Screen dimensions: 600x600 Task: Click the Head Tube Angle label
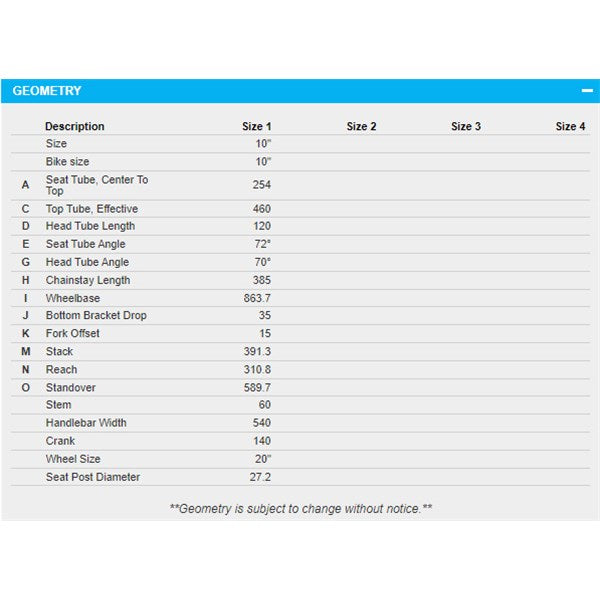[88, 262]
